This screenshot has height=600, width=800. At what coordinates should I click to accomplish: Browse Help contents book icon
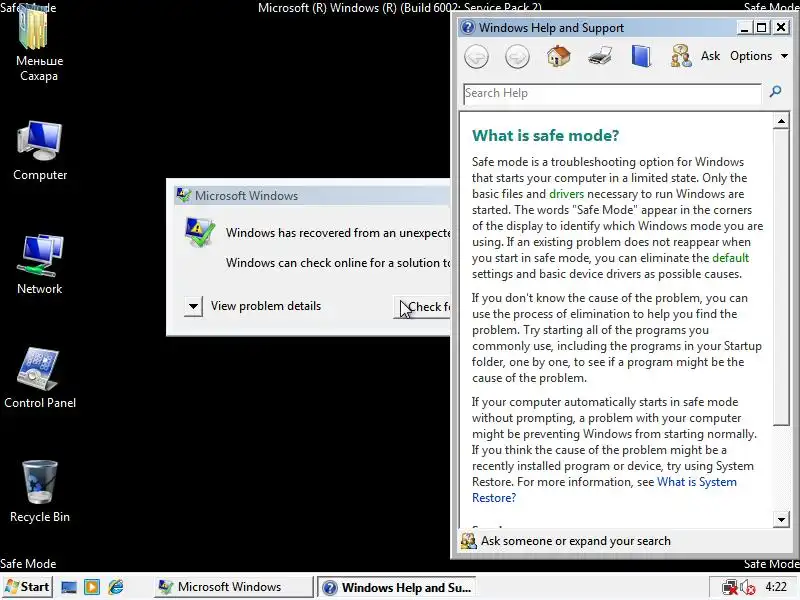641,56
